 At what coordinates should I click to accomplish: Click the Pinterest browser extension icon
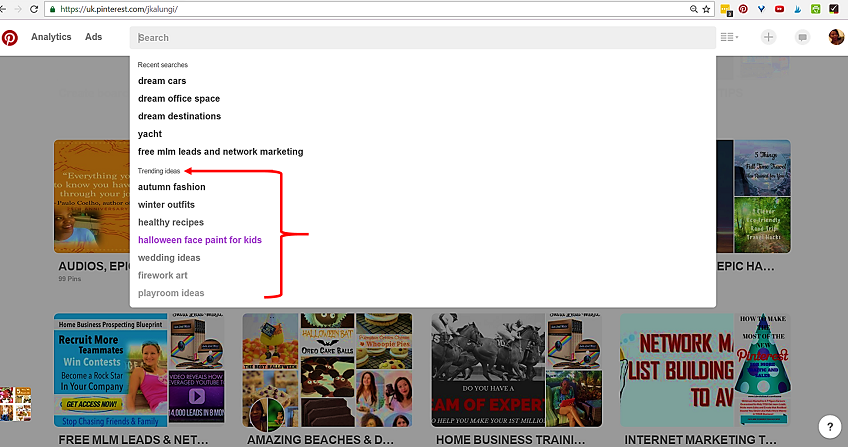[x=743, y=9]
